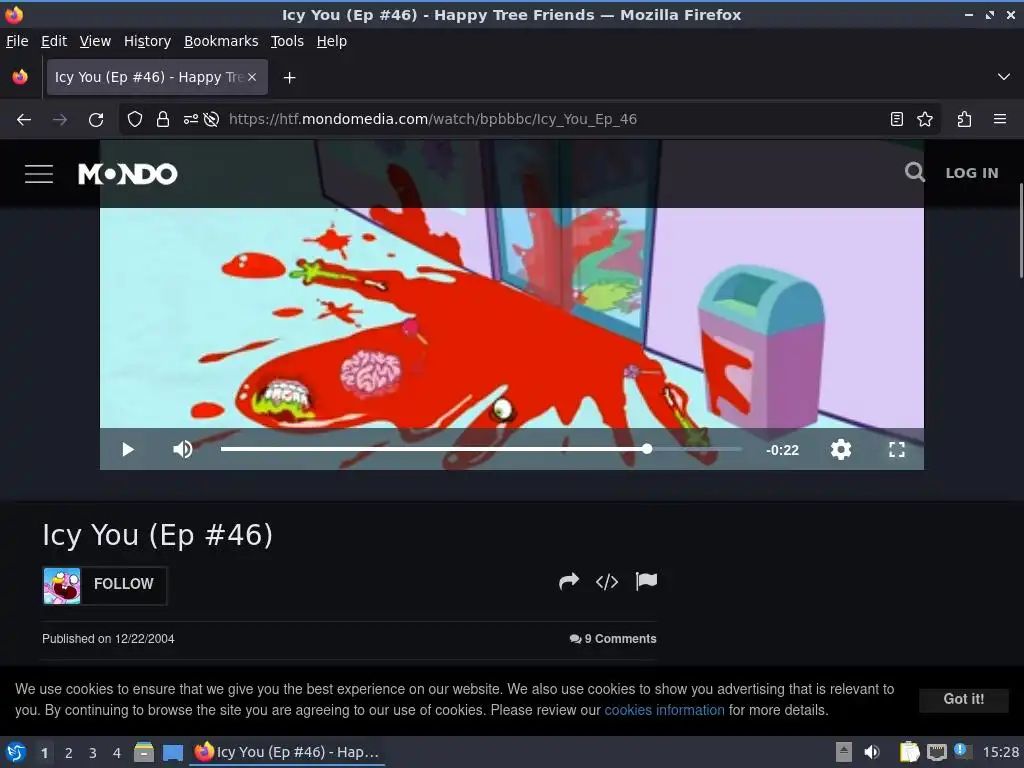
Task: Open video settings gear
Action: click(840, 449)
